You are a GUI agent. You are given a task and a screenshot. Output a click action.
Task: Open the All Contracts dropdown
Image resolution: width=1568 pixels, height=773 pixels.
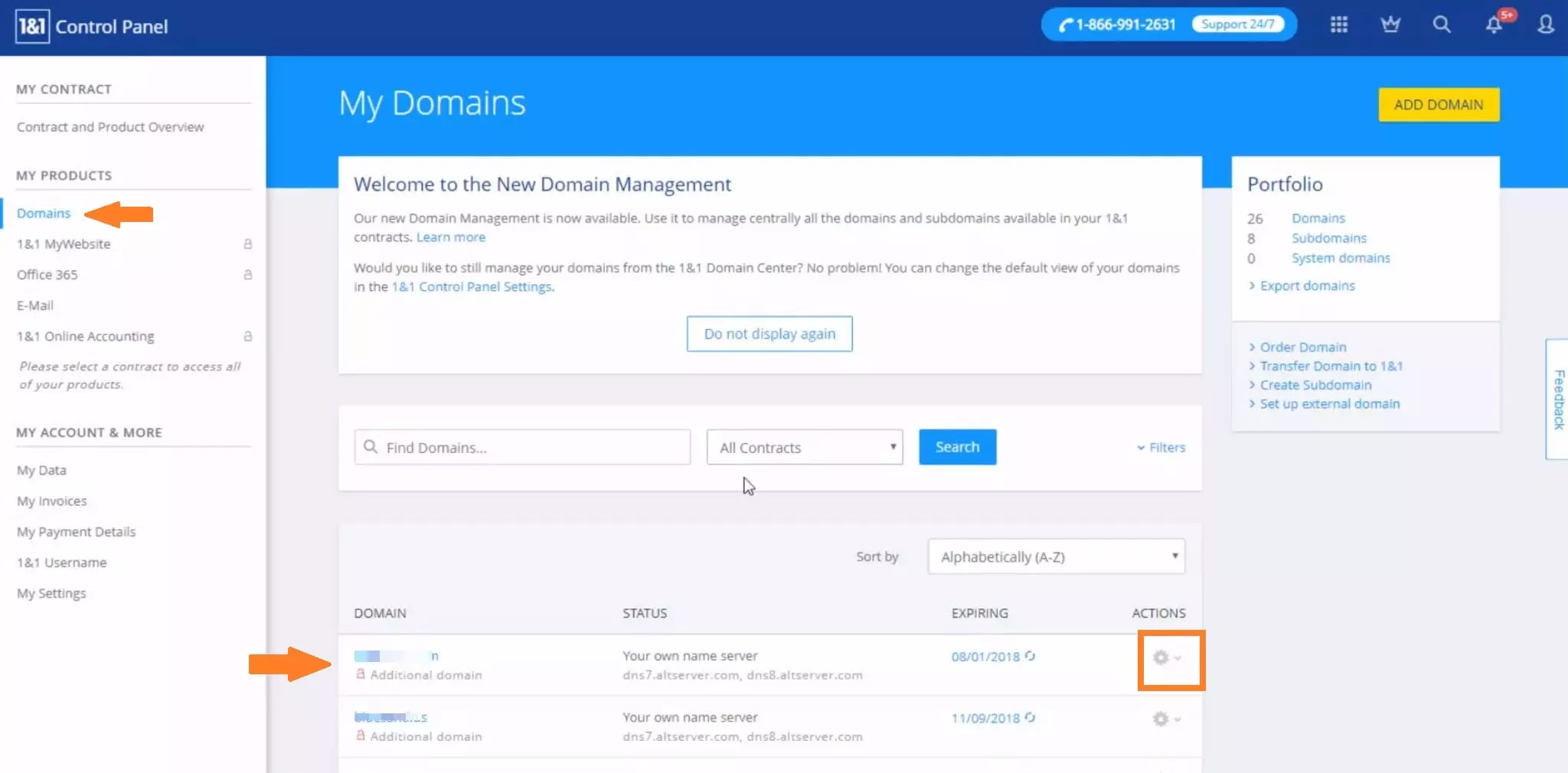[x=805, y=447]
